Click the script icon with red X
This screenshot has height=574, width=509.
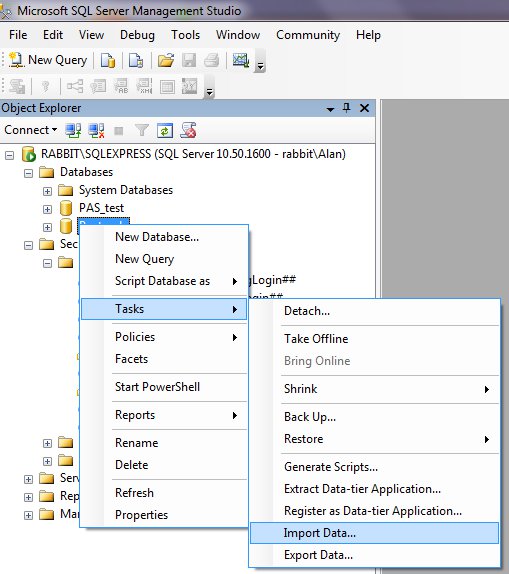(x=188, y=130)
